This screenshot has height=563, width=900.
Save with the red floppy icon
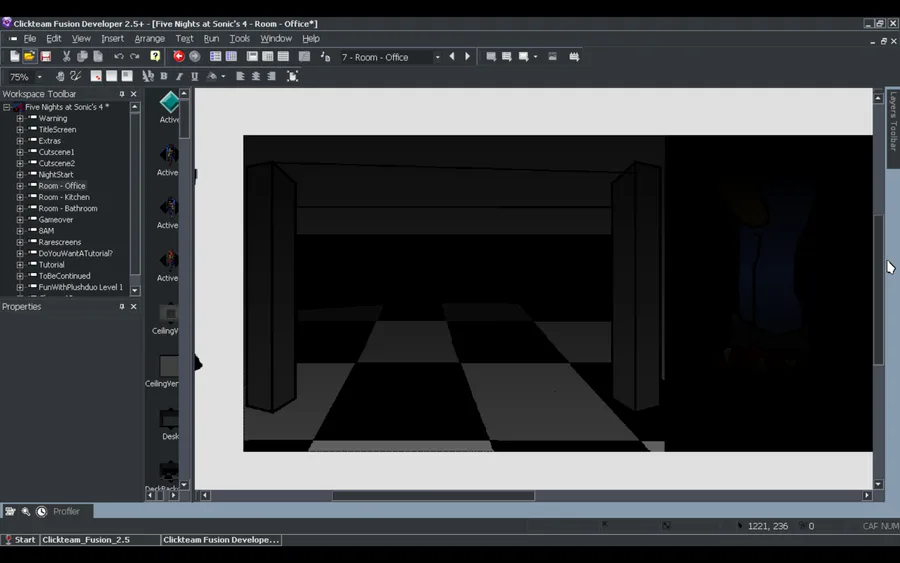[45, 56]
